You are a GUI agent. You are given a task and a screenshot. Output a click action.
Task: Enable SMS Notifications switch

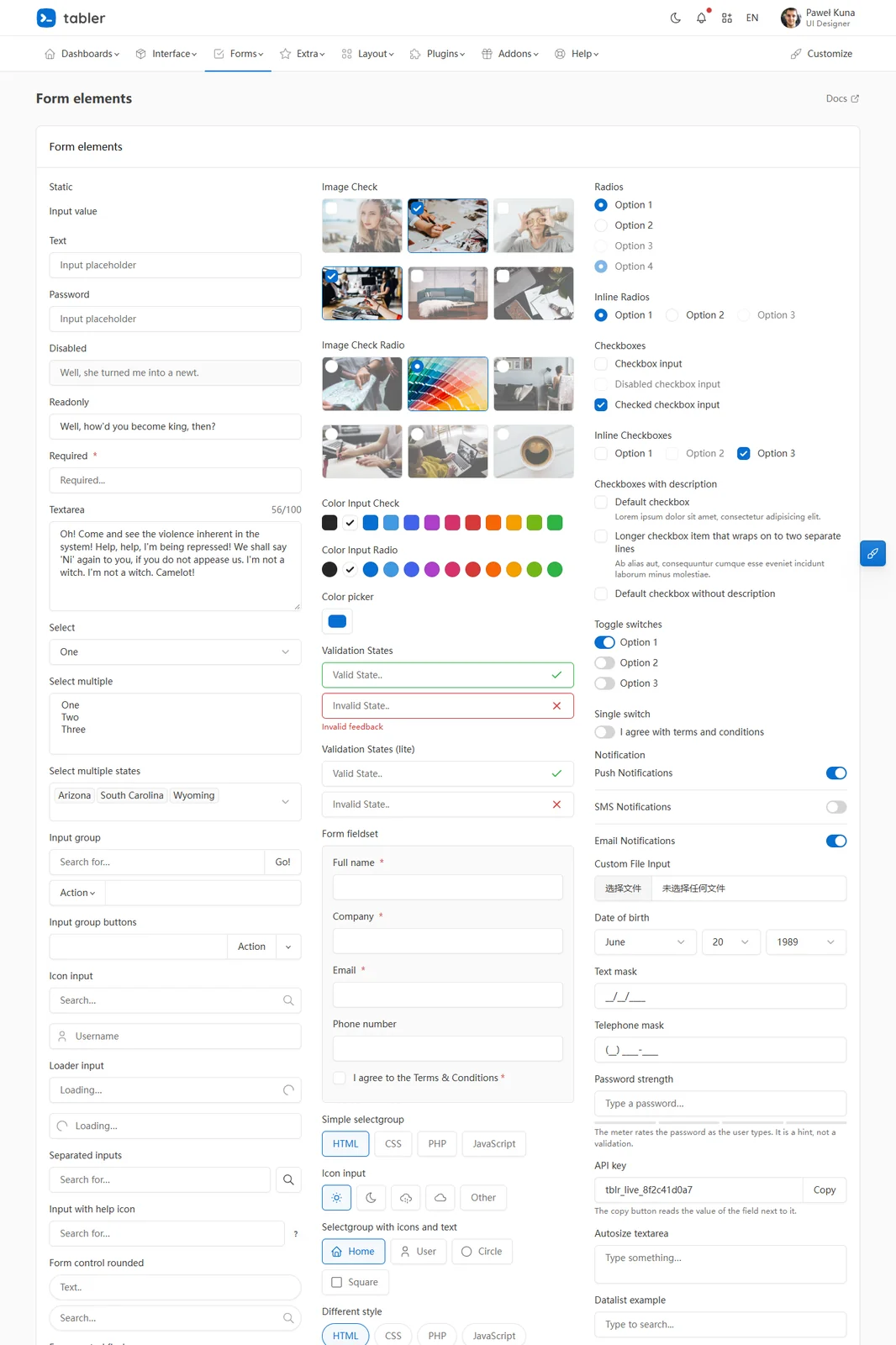[836, 807]
